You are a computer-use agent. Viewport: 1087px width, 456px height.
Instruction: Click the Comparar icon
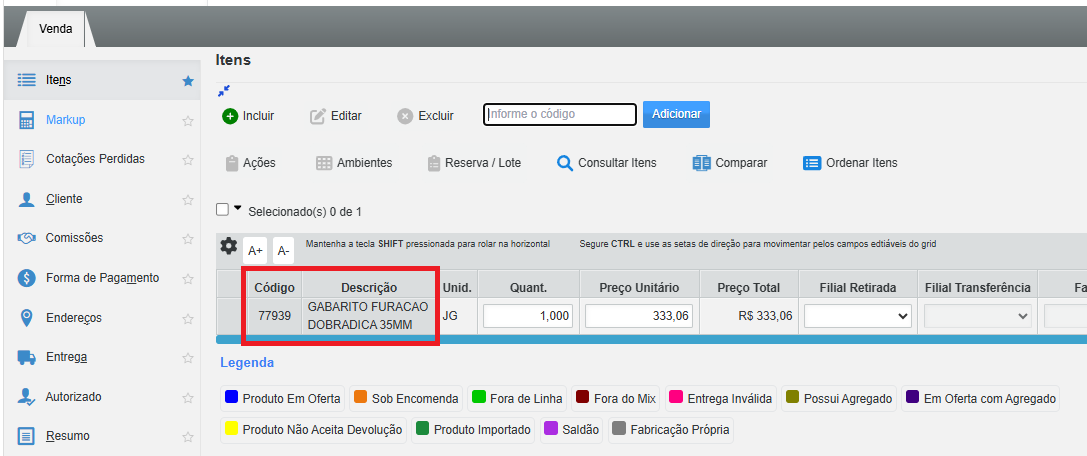coord(701,163)
